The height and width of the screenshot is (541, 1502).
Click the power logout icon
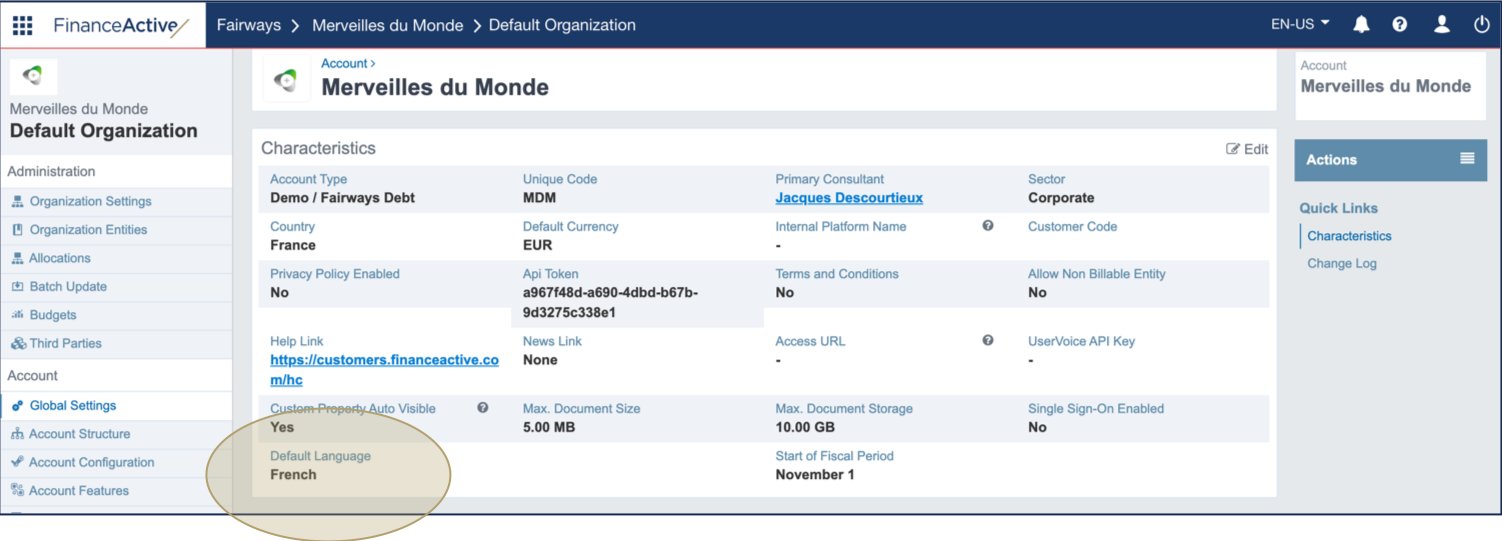1481,25
